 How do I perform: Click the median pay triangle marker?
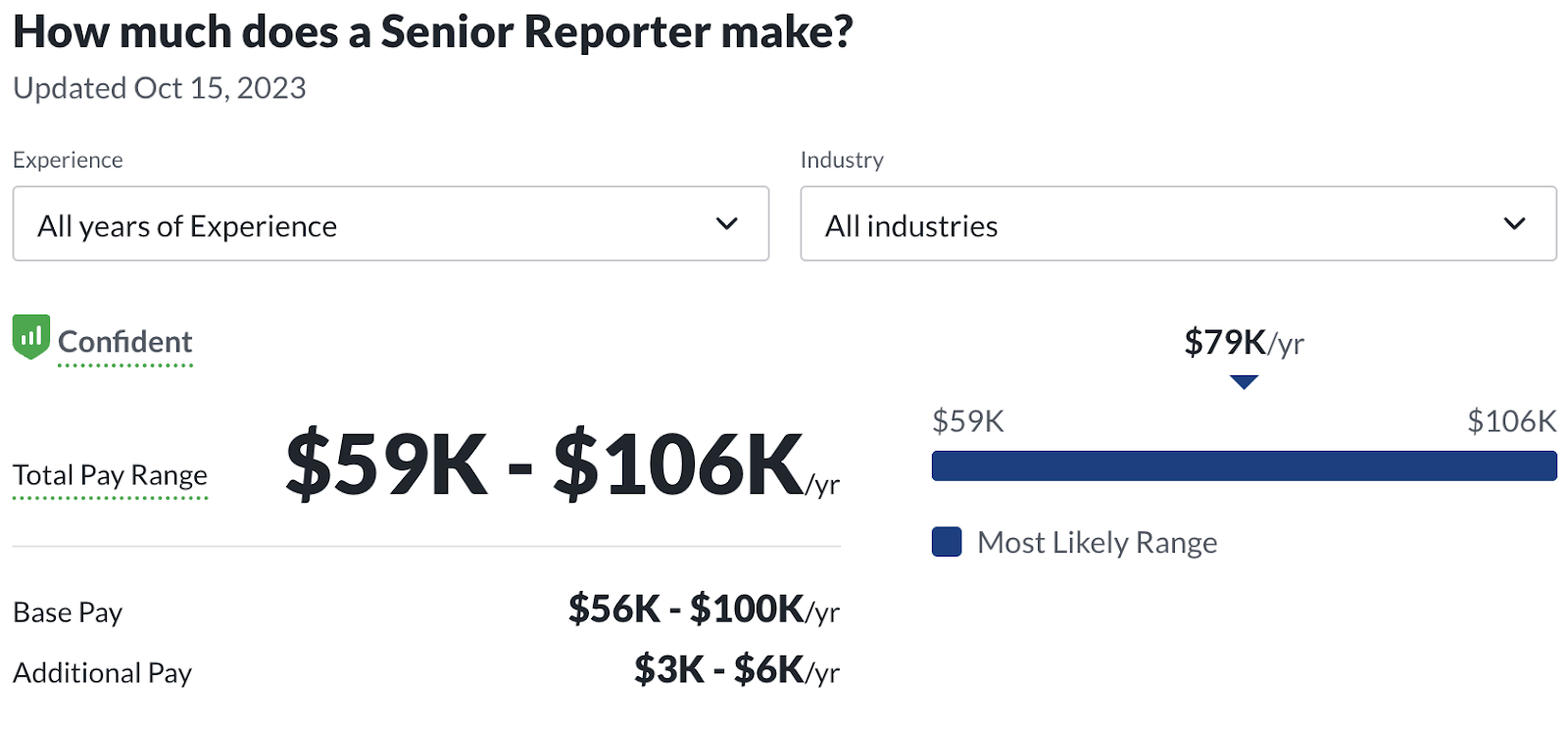pyautogui.click(x=1244, y=382)
